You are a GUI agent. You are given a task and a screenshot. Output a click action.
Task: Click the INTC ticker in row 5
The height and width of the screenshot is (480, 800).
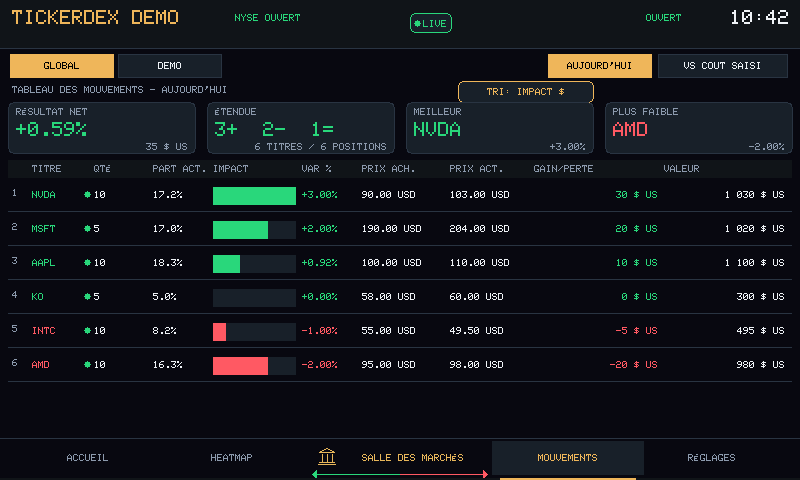[43, 331]
